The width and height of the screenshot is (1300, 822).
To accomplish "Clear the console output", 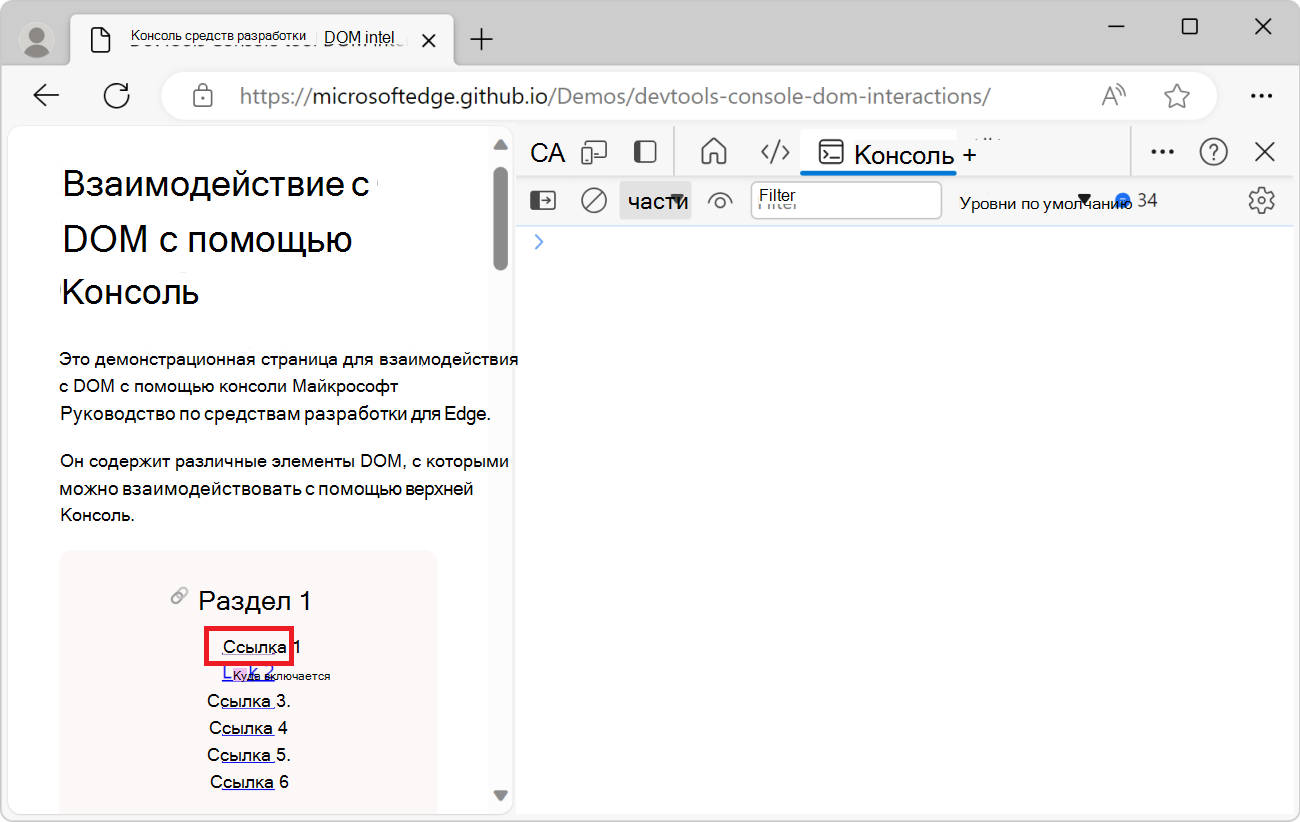I will (x=593, y=200).
